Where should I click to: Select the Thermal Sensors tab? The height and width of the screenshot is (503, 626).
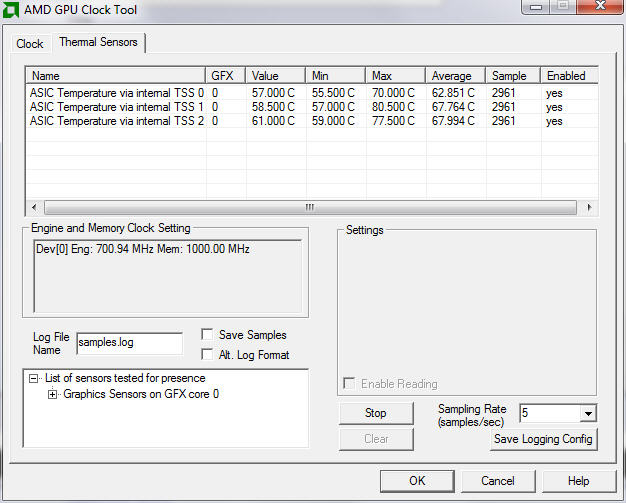[x=98, y=42]
